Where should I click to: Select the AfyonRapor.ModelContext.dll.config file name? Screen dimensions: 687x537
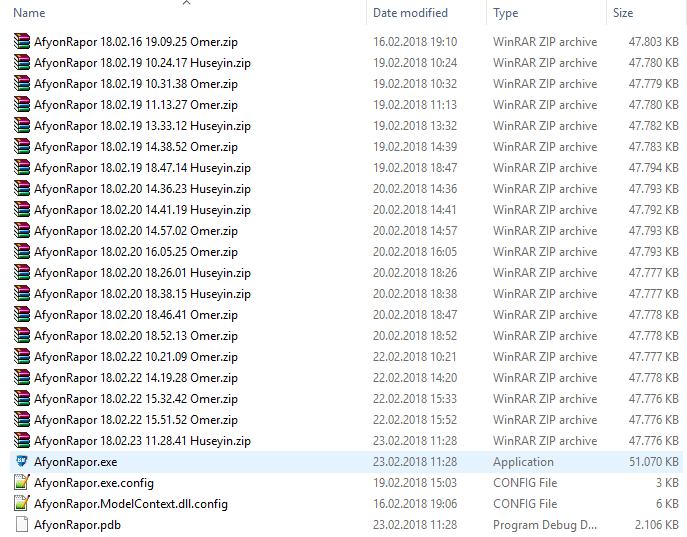131,504
